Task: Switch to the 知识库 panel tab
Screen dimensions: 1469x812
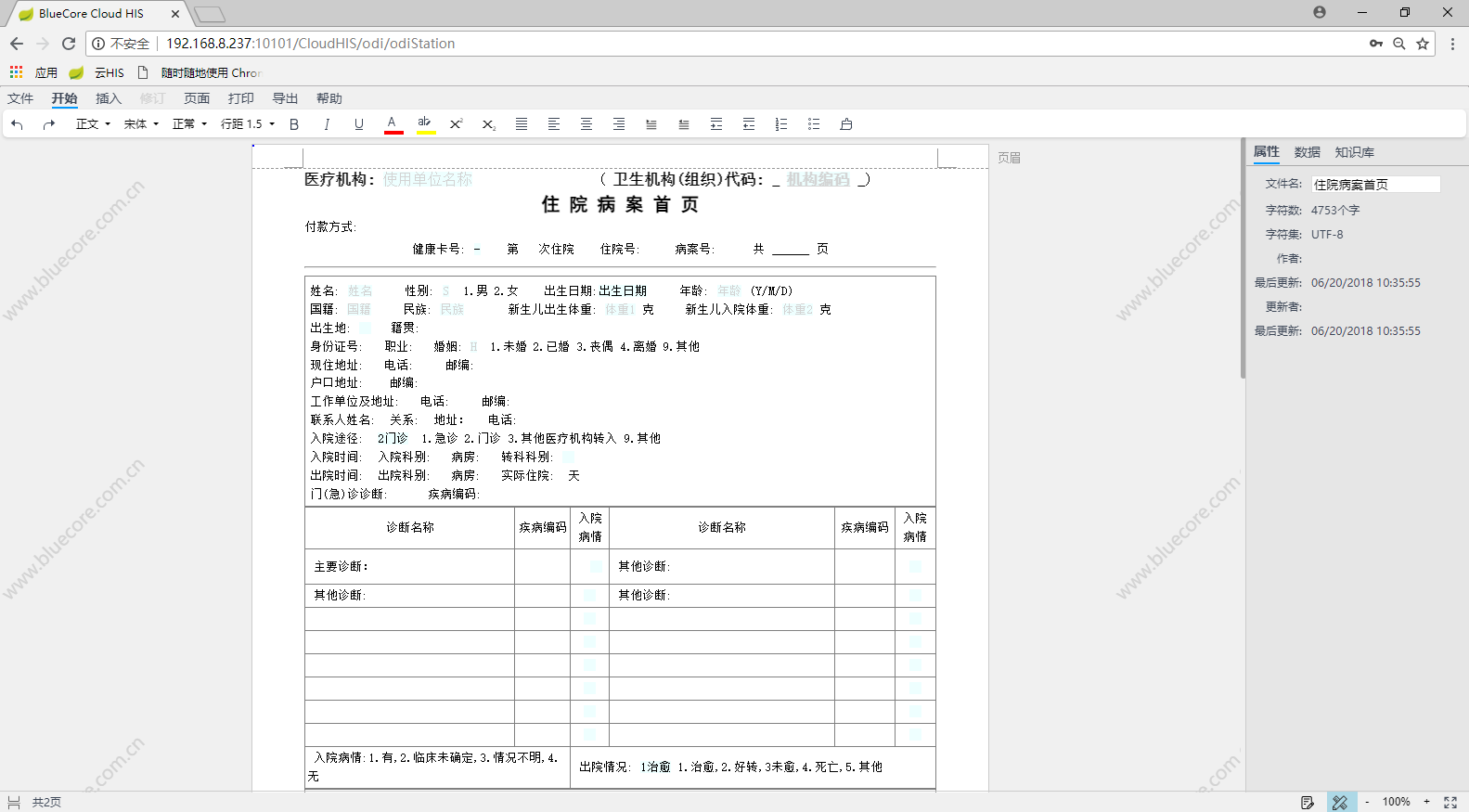Action: (x=1355, y=152)
